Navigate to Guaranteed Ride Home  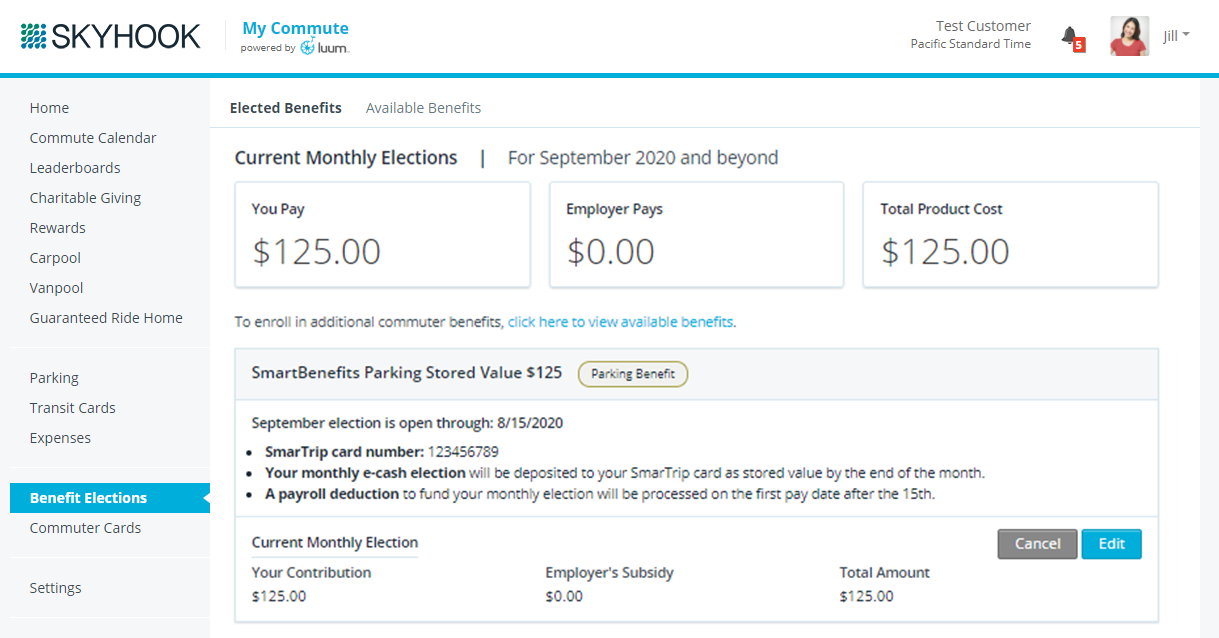coord(106,318)
